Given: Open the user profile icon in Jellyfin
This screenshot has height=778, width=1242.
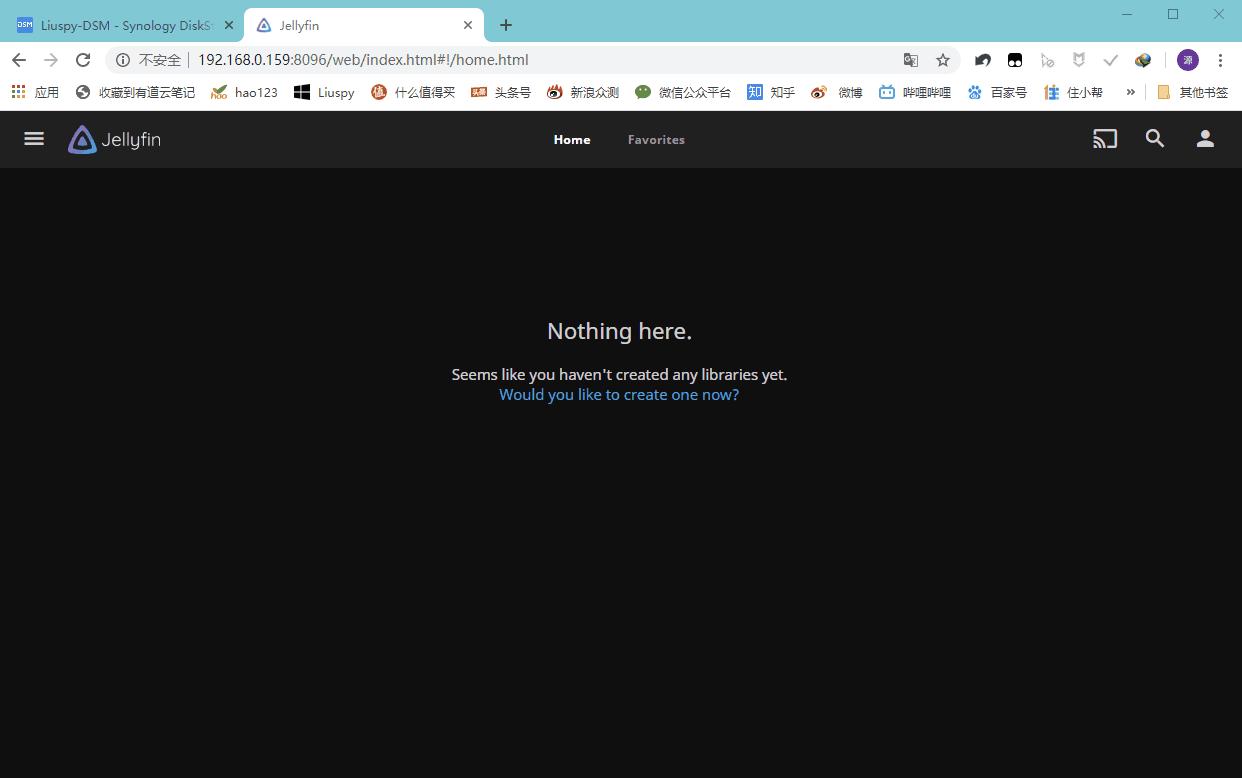Looking at the screenshot, I should tap(1205, 139).
